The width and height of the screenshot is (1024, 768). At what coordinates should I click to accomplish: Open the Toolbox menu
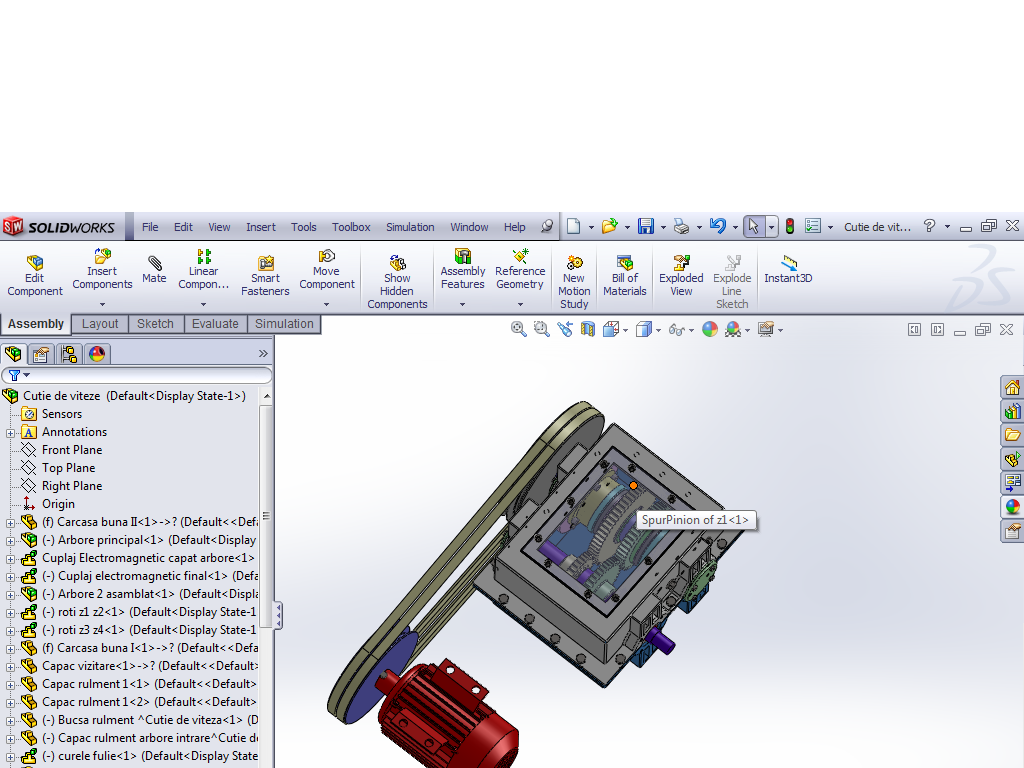pyautogui.click(x=351, y=227)
